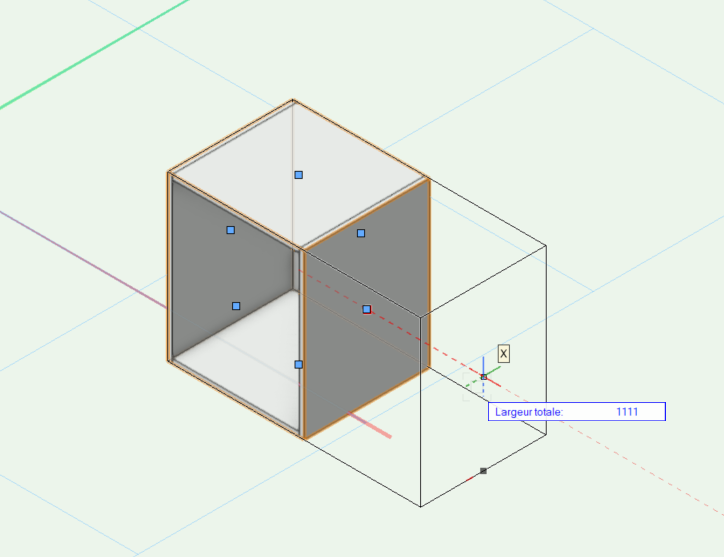Click the upper blue handle on the gray right panel
This screenshot has width=724, height=557.
coord(361,233)
